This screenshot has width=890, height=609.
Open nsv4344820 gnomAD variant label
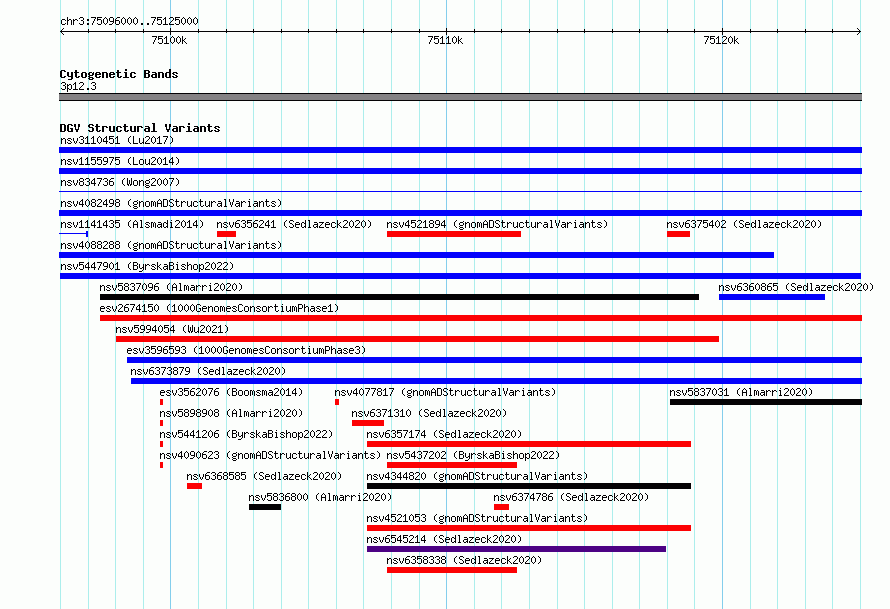click(x=477, y=476)
